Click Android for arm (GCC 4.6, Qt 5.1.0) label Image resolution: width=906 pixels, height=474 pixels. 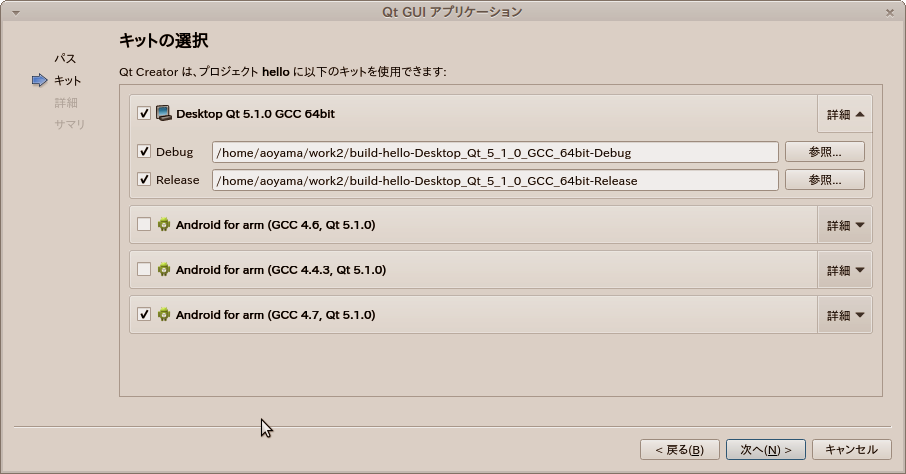276,225
